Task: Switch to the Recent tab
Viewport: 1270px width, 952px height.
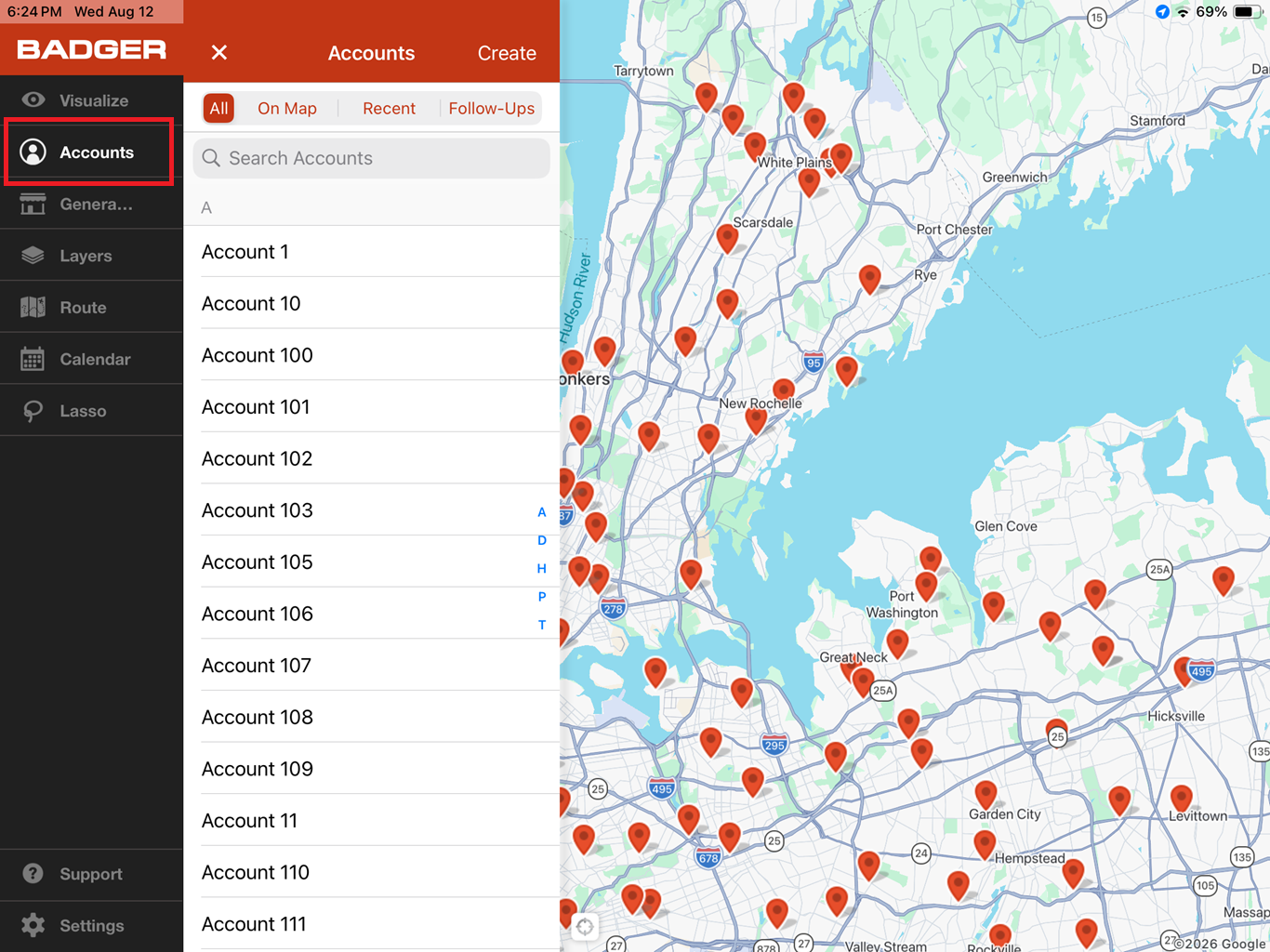Action: click(x=389, y=109)
